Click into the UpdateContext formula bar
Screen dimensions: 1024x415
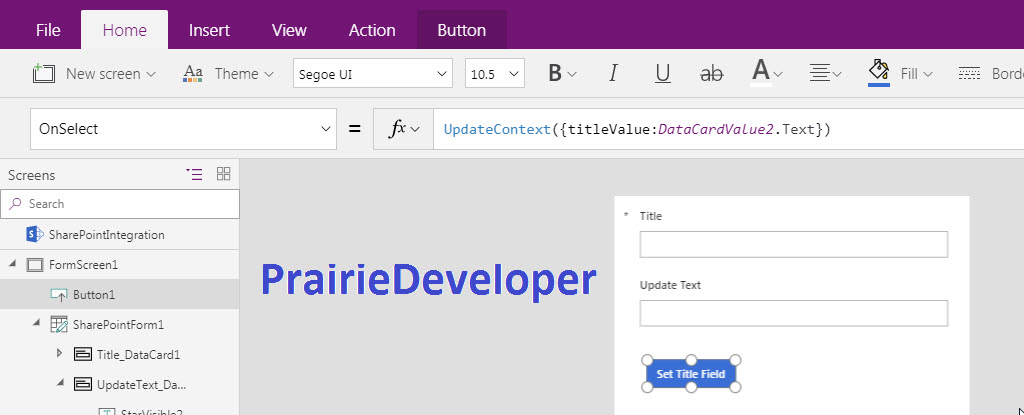point(728,129)
